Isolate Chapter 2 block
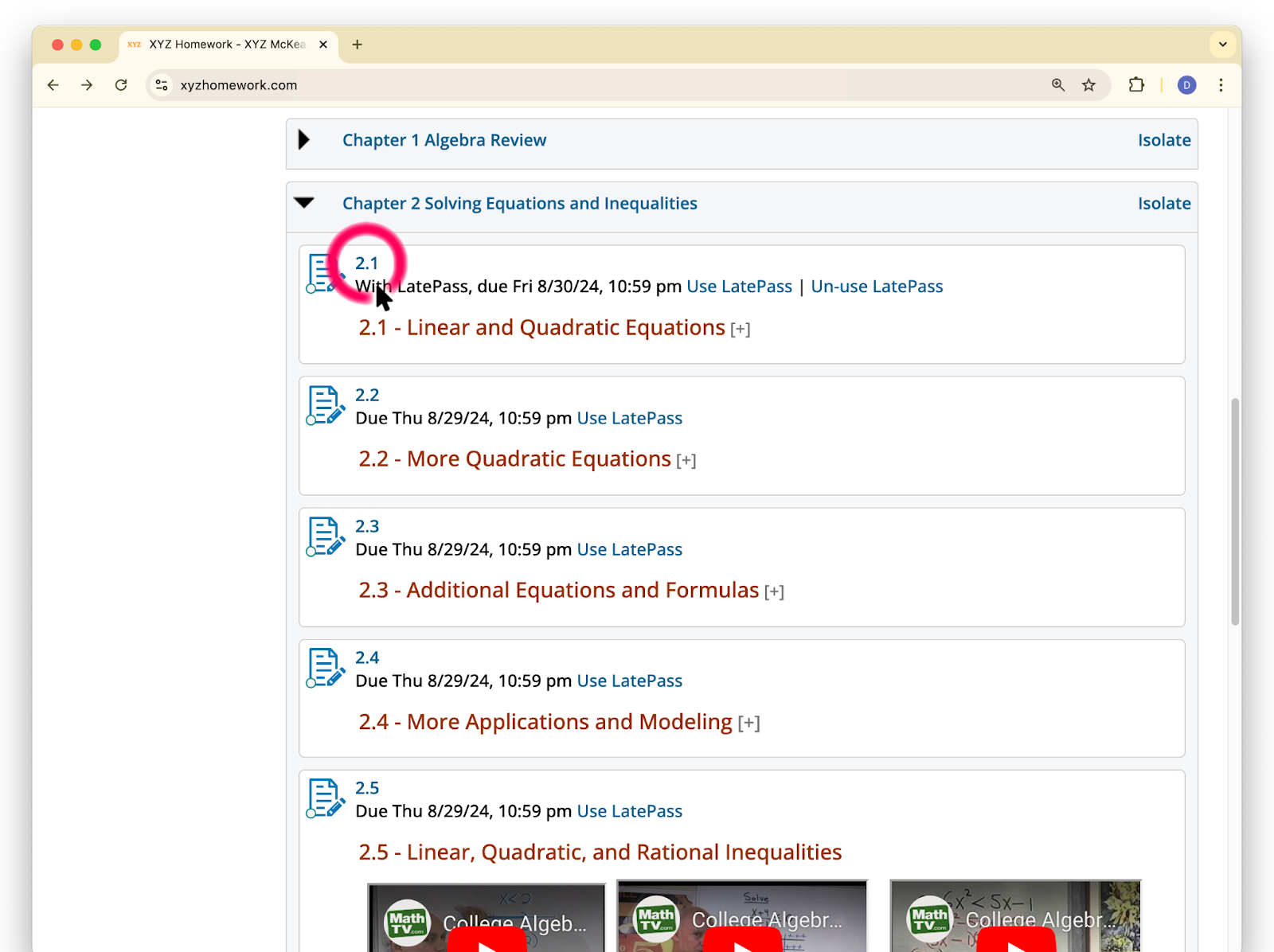 coord(1164,204)
